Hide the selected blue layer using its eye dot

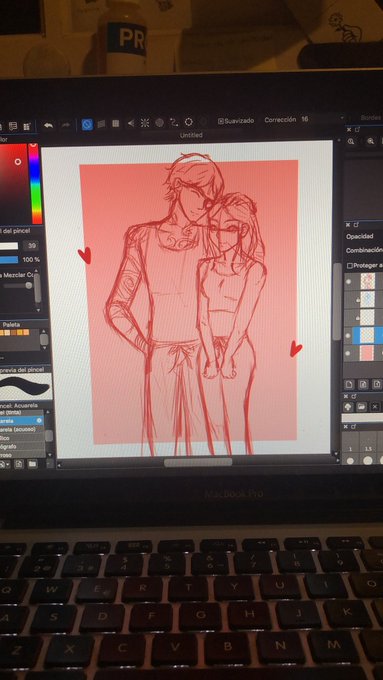pyautogui.click(x=348, y=335)
